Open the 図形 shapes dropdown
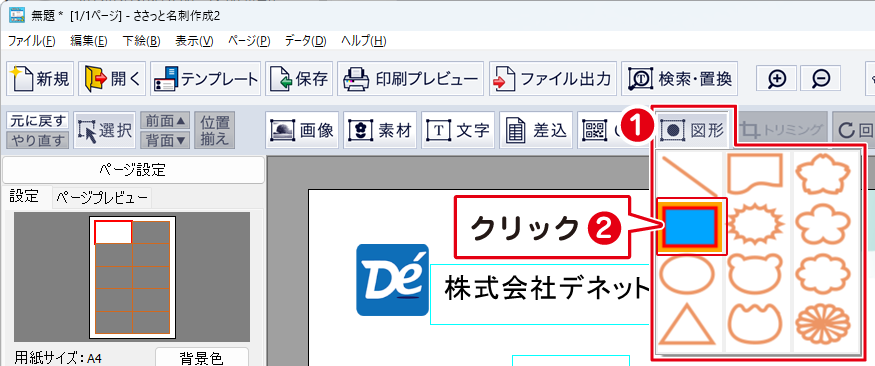This screenshot has width=875, height=366. pyautogui.click(x=693, y=131)
